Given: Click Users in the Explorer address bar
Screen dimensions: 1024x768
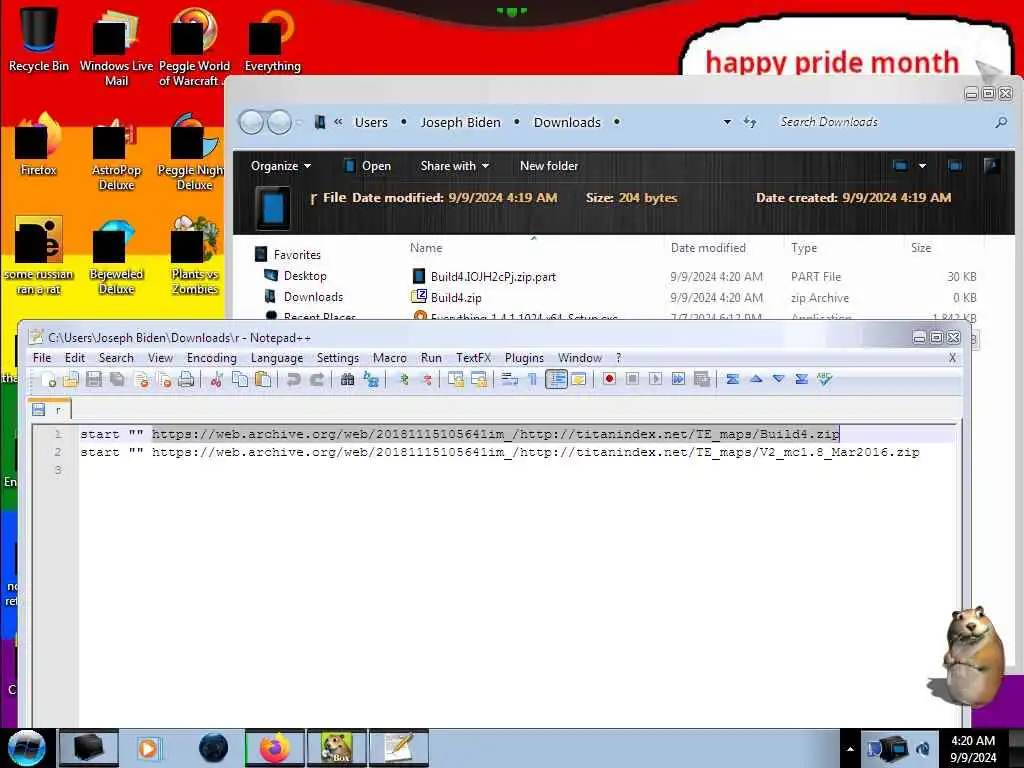Looking at the screenshot, I should tap(371, 122).
